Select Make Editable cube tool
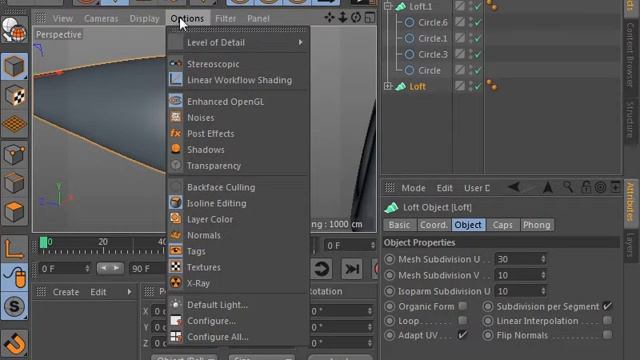This screenshot has width=640, height=360. tap(15, 67)
